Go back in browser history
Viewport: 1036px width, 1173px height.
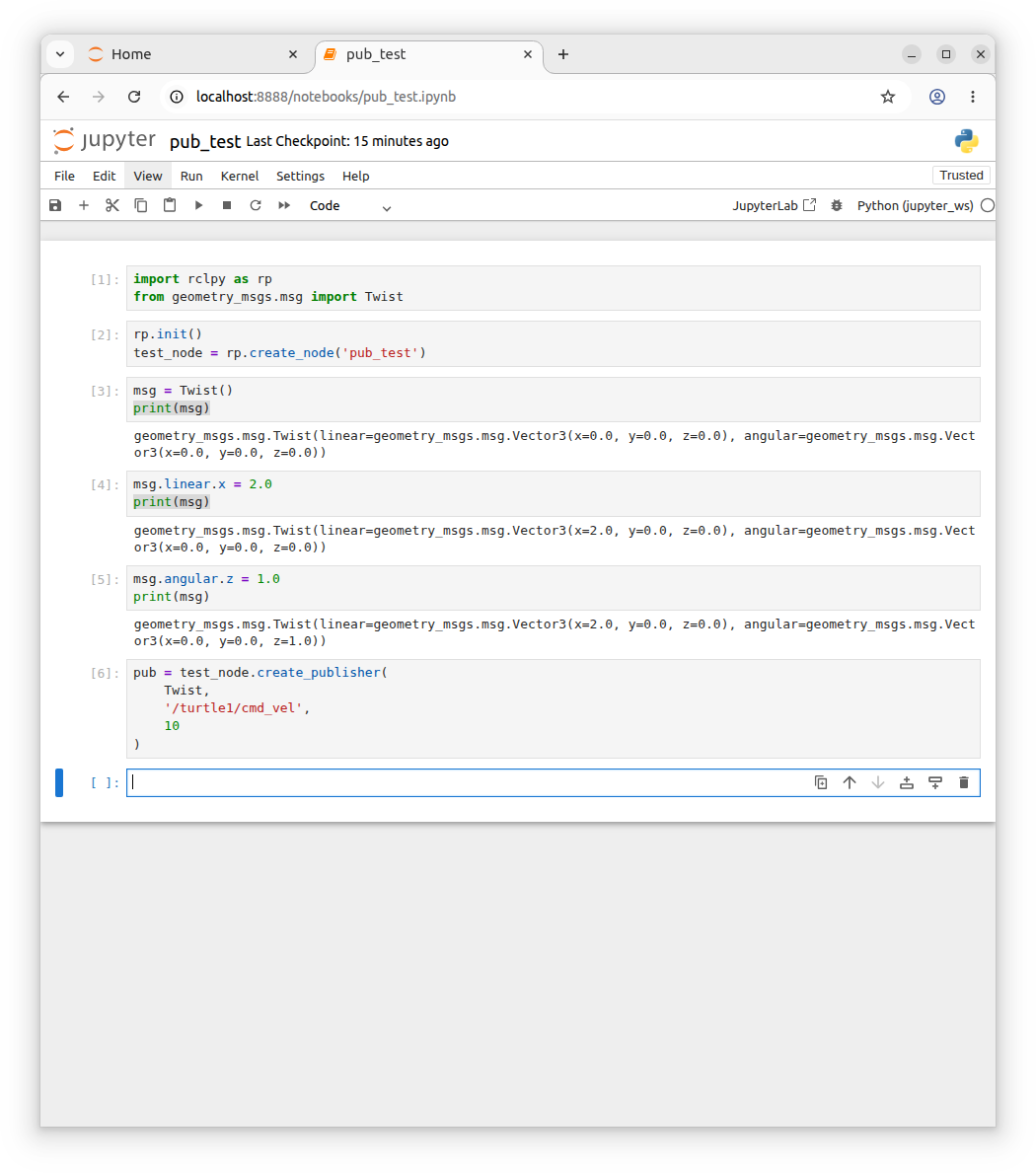point(63,97)
